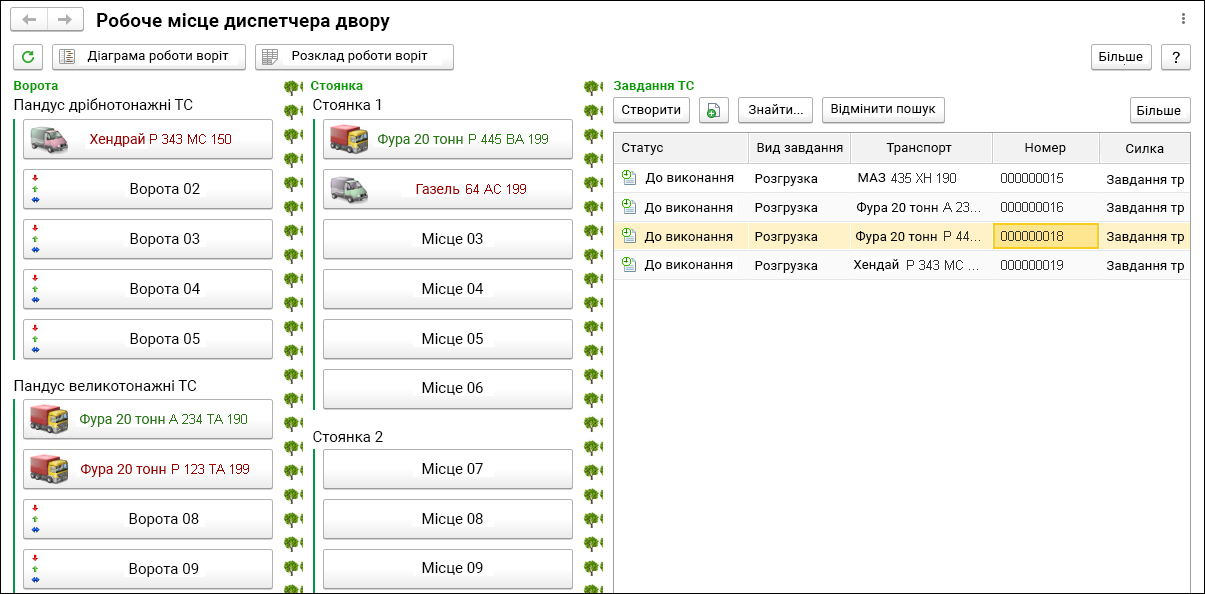Click truck icon of Фура Р 123 ТА 199
1205x594 pixels.
49,469
